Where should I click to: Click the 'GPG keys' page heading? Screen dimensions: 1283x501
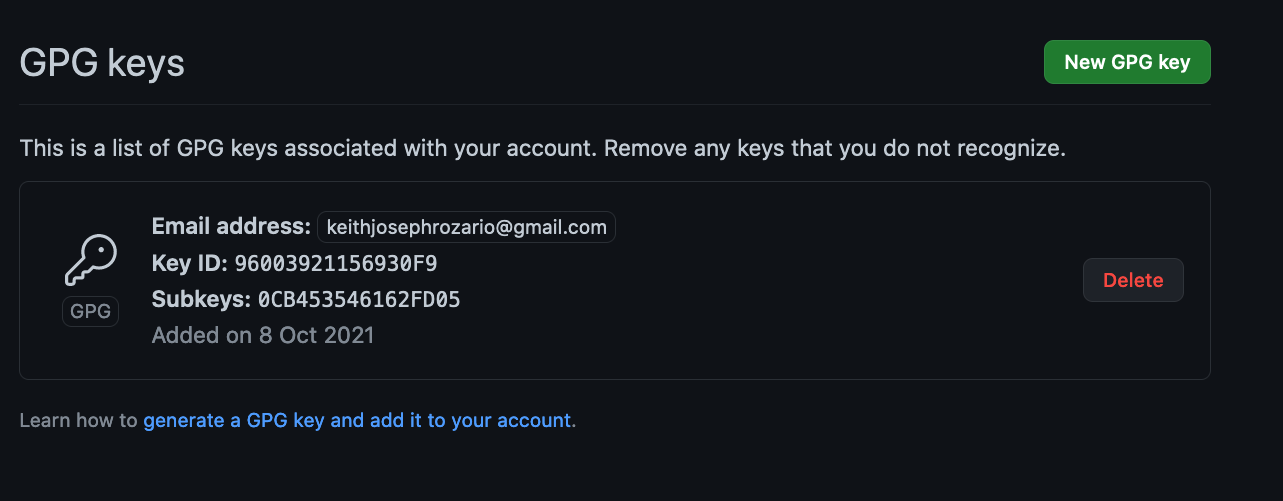coord(102,63)
